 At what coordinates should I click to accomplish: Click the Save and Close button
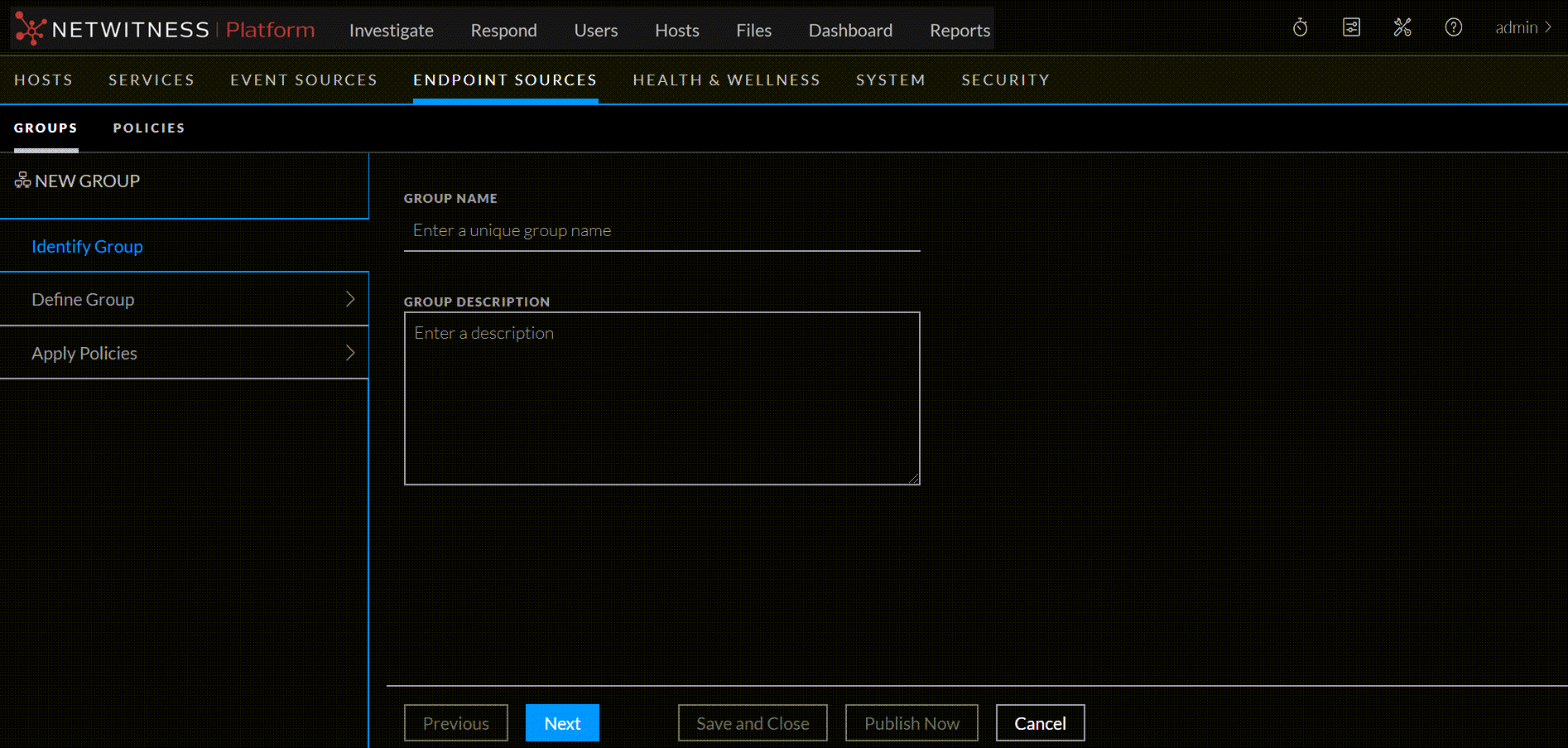click(x=753, y=723)
